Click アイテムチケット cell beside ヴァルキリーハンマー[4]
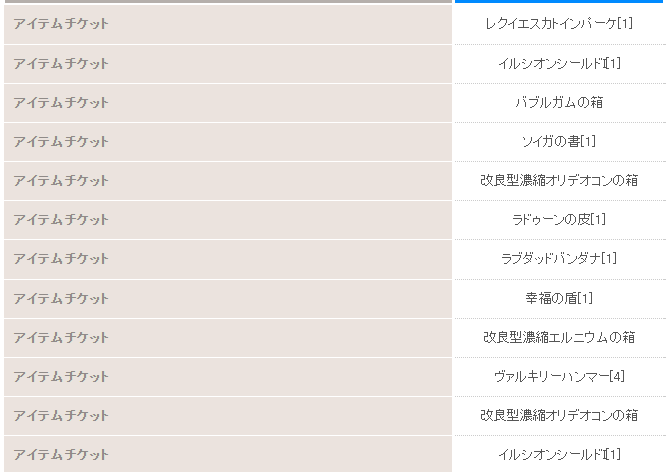Image resolution: width=666 pixels, height=472 pixels. 228,377
